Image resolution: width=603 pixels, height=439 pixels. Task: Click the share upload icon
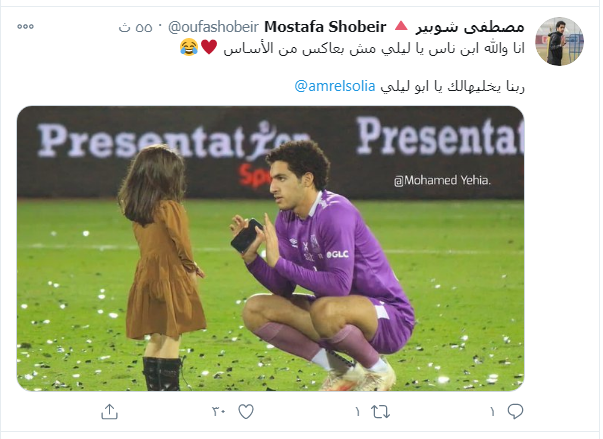click(x=109, y=411)
